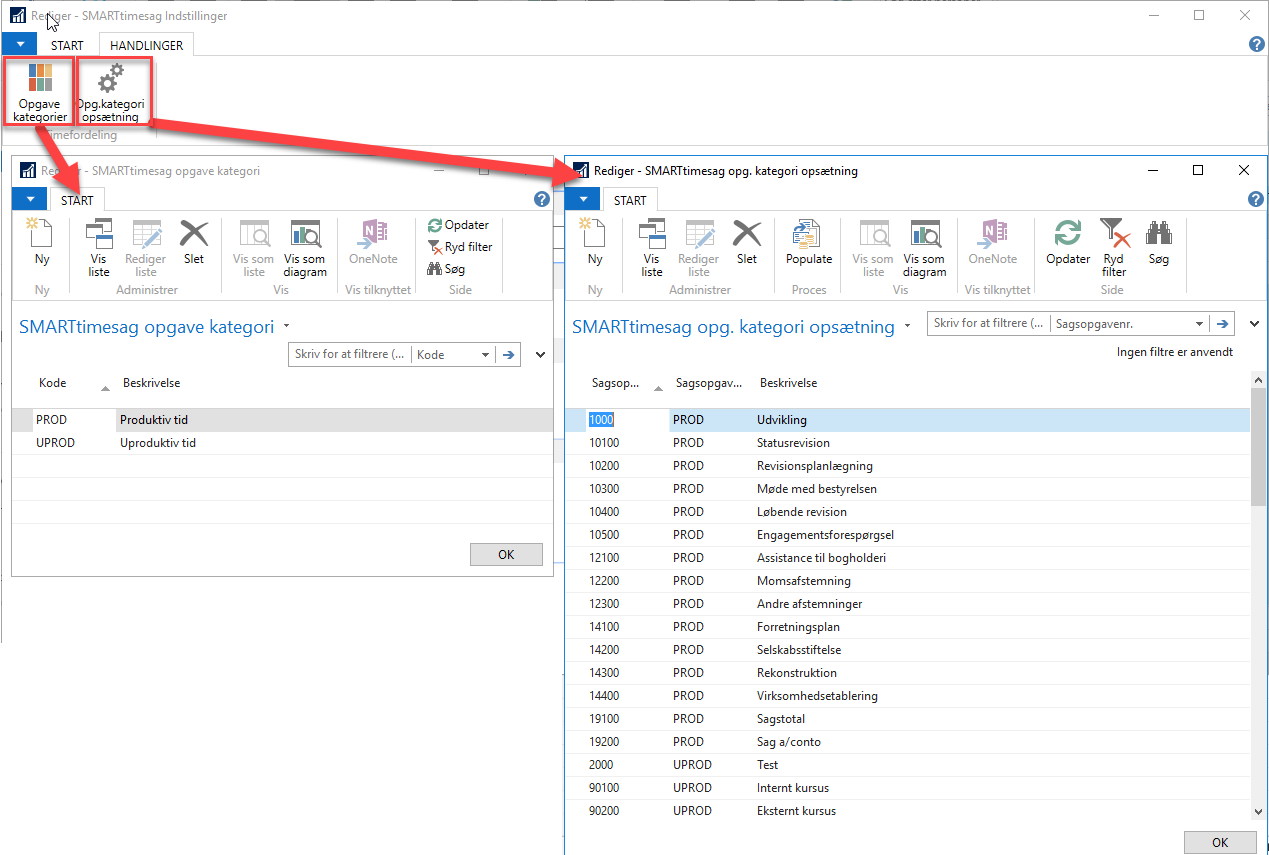
Task: Click Ny in opgave kategori window
Action: click(x=42, y=244)
